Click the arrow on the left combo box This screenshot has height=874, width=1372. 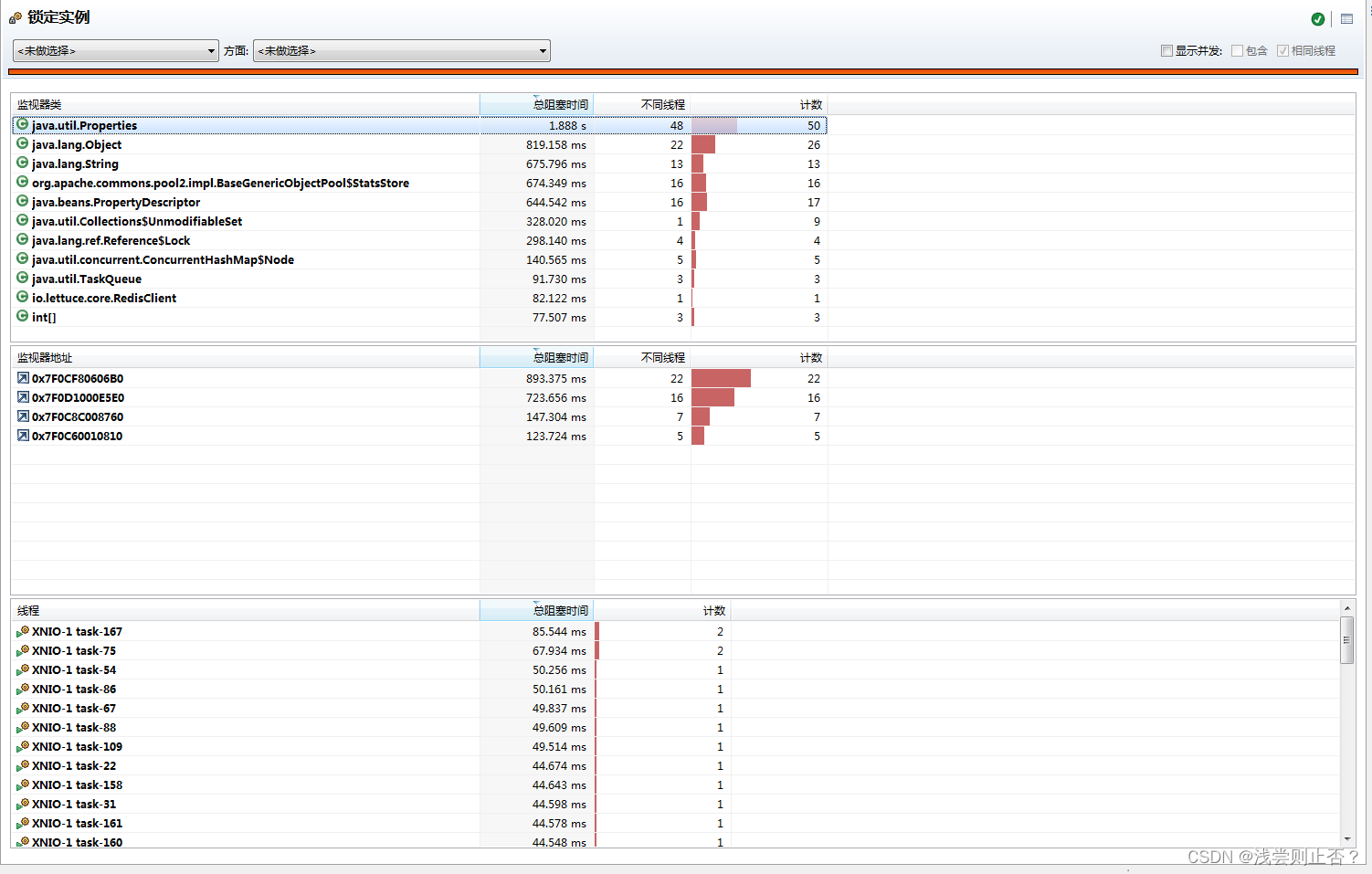pyautogui.click(x=211, y=50)
